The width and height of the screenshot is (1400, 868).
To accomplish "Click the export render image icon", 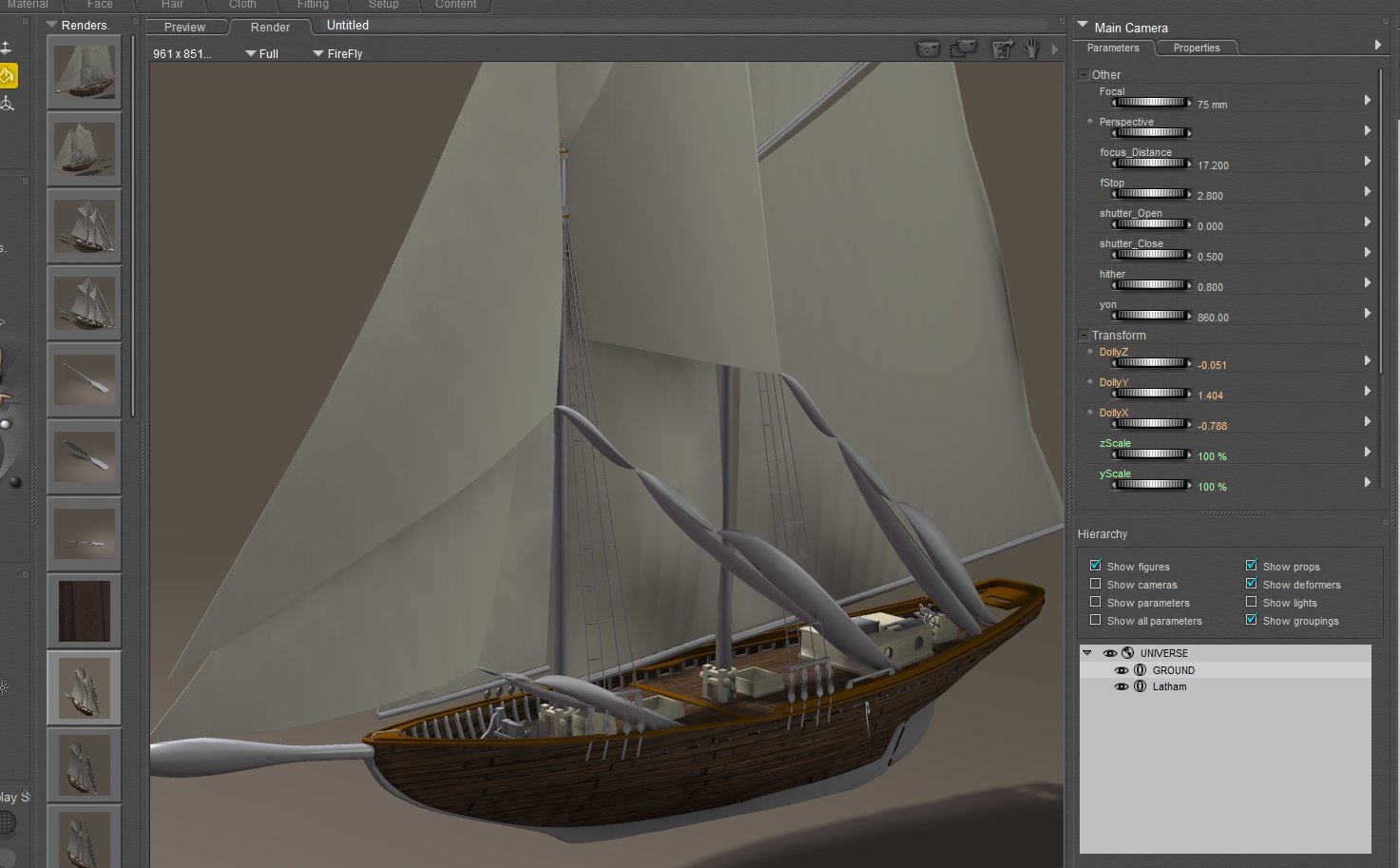I will point(1002,48).
